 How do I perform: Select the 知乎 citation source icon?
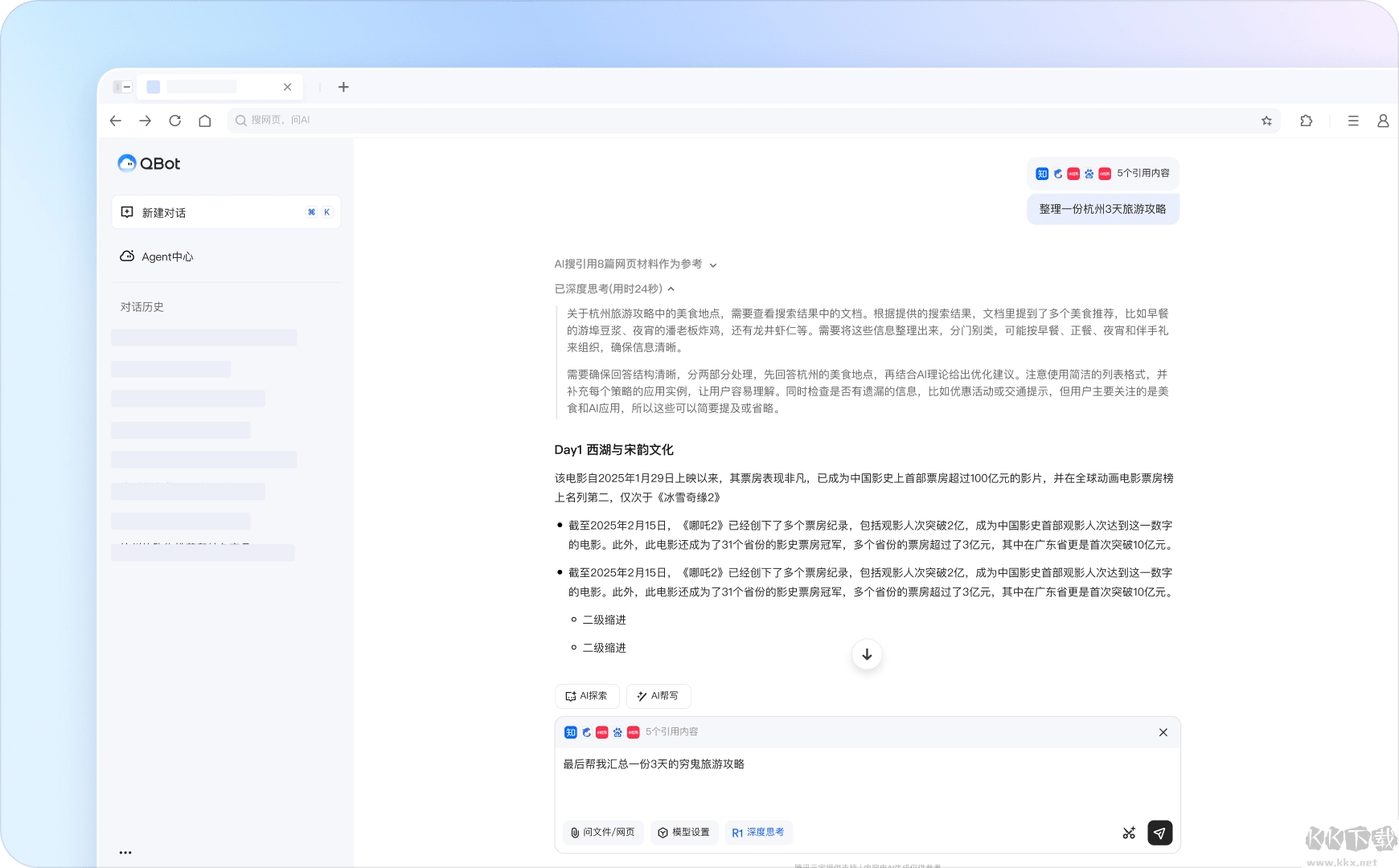click(x=571, y=732)
